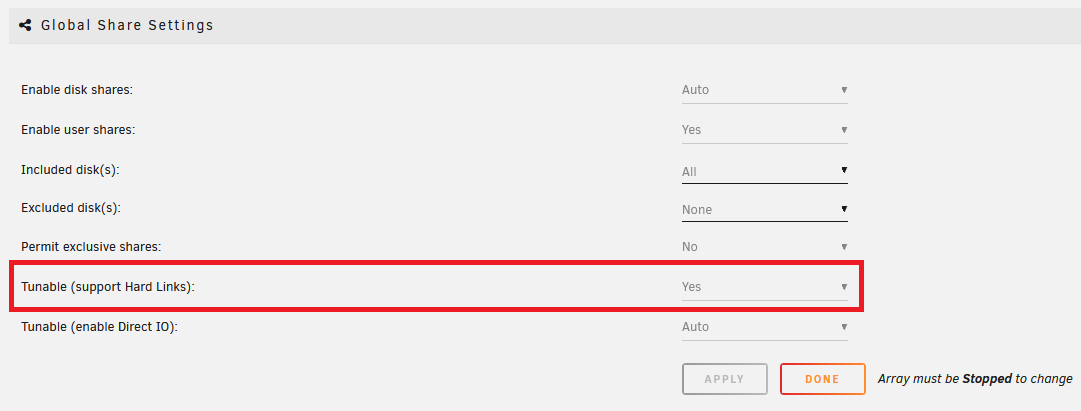Select the "Included disk(s):" label text
This screenshot has height=411, width=1081.
pos(70,170)
